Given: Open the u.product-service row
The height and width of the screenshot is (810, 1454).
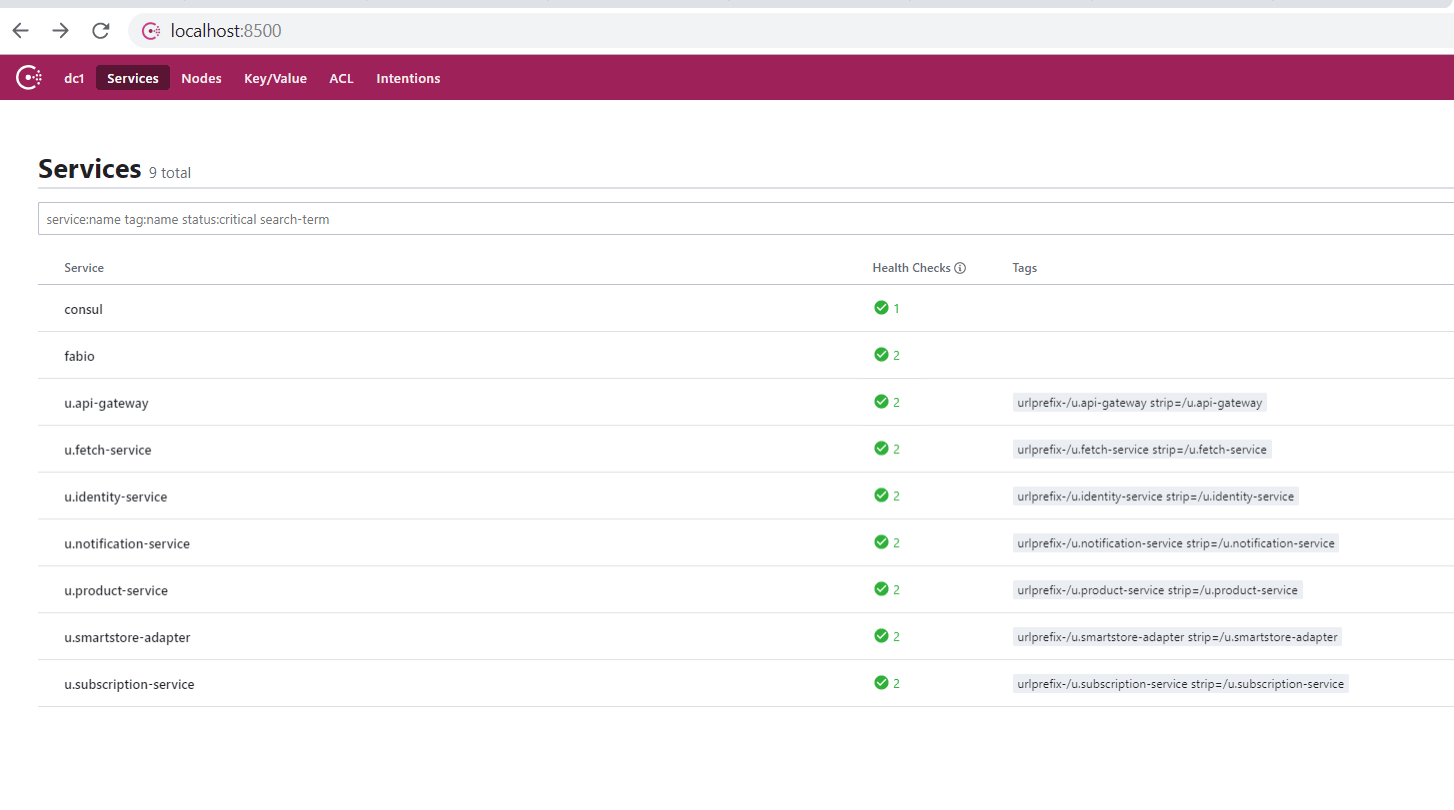Looking at the screenshot, I should 746,590.
